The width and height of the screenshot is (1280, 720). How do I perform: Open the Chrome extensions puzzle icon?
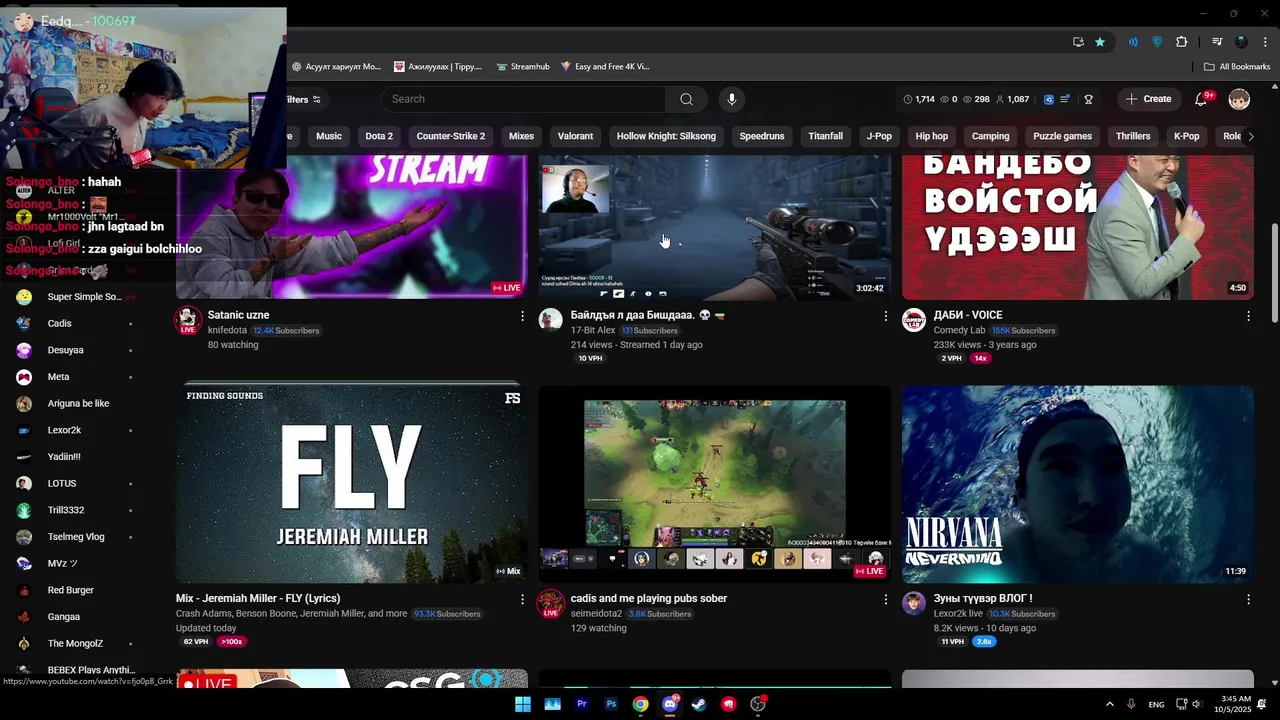1181,42
